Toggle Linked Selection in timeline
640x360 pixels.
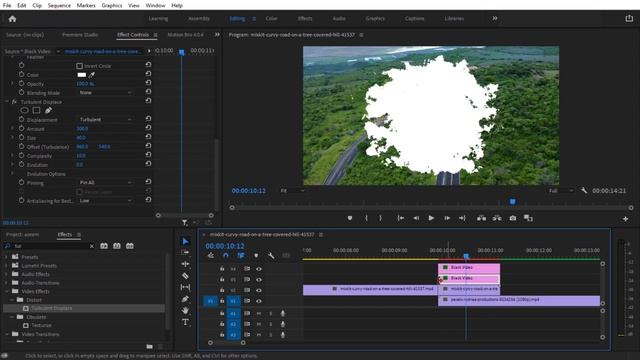point(241,256)
